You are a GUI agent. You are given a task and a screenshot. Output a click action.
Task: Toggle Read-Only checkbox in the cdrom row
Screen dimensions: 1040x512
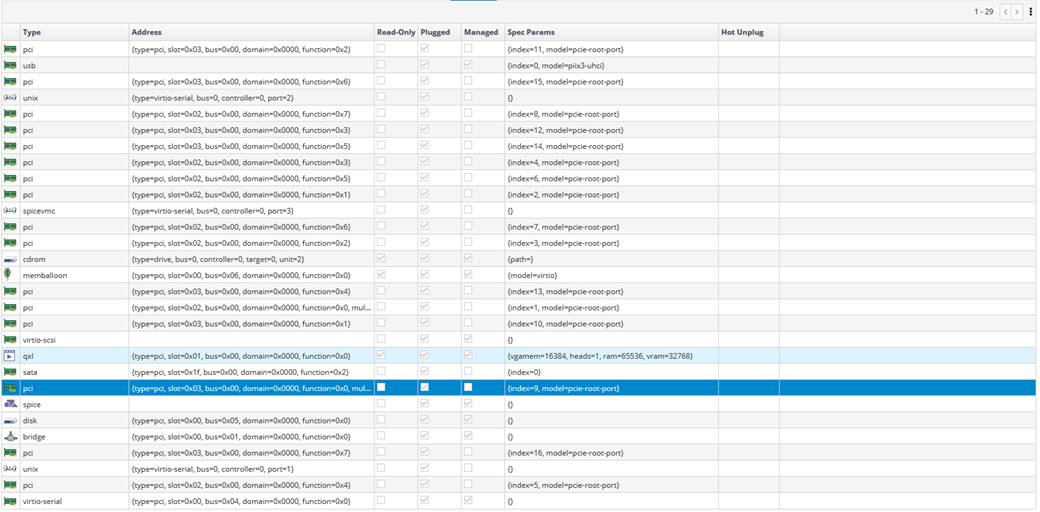coord(380,259)
